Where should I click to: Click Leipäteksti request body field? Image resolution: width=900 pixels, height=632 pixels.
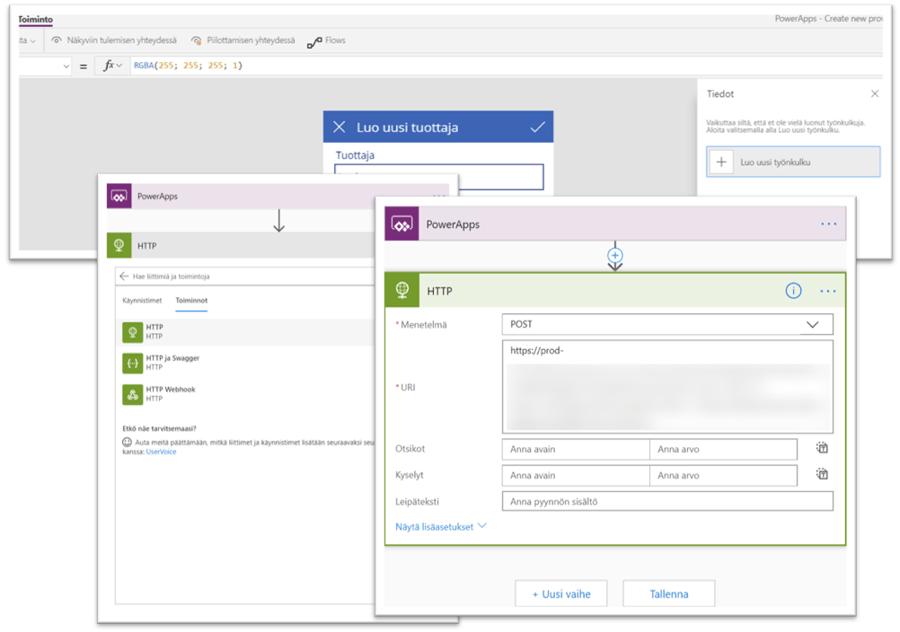[x=667, y=501]
